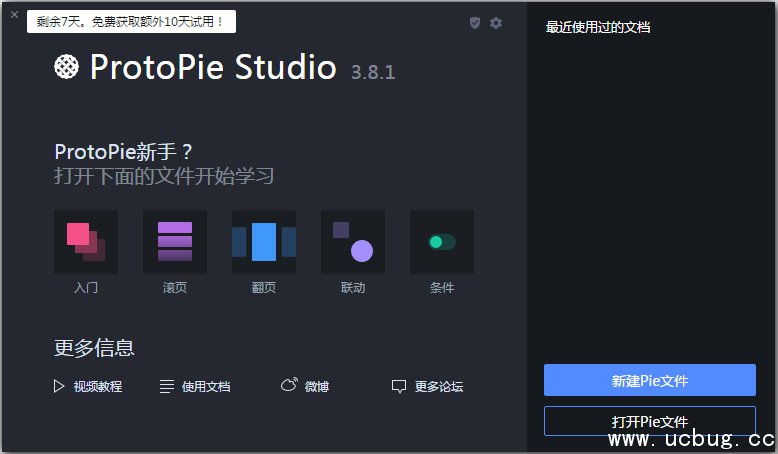The image size is (778, 454).
Task: Click the speech bubble icon beside 更多论坛
Action: pyautogui.click(x=399, y=386)
